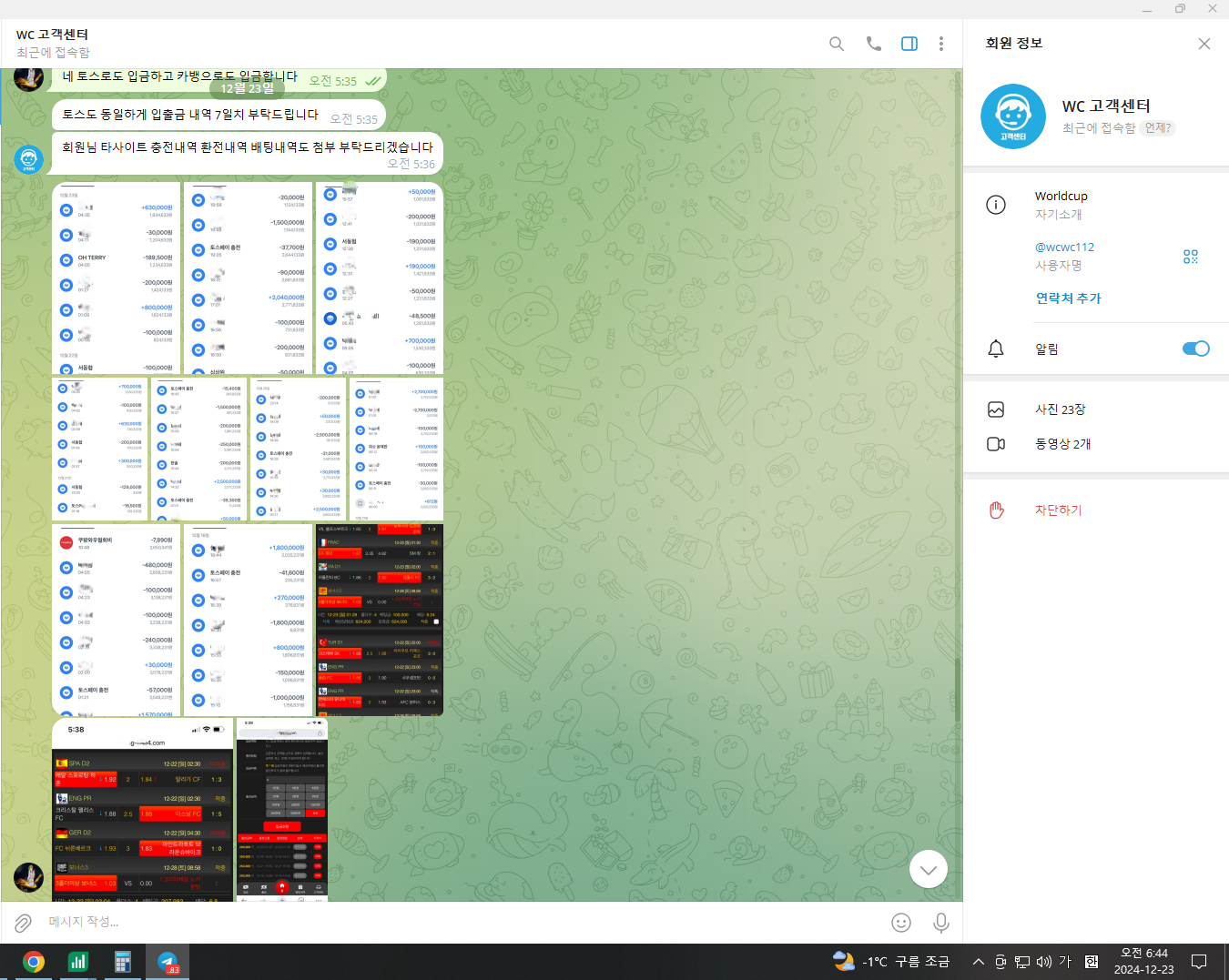This screenshot has height=980, width=1229.
Task: Open 동영상 2개 shared videos
Action: click(1062, 444)
